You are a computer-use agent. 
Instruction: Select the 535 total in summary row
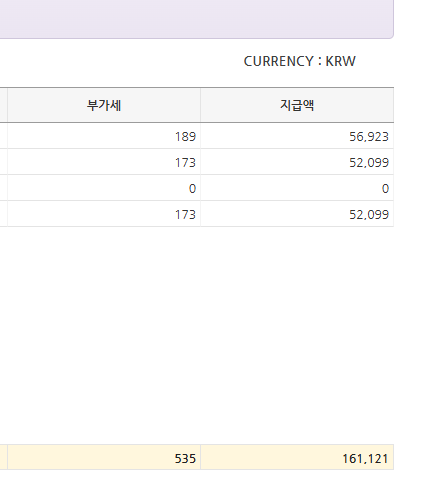tap(104, 457)
